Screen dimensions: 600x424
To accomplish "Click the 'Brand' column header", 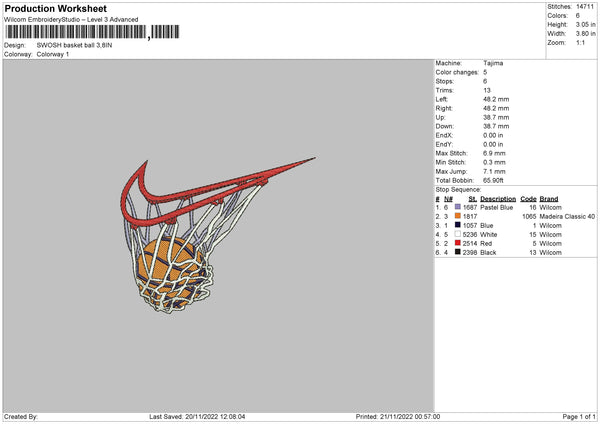I will coord(549,199).
